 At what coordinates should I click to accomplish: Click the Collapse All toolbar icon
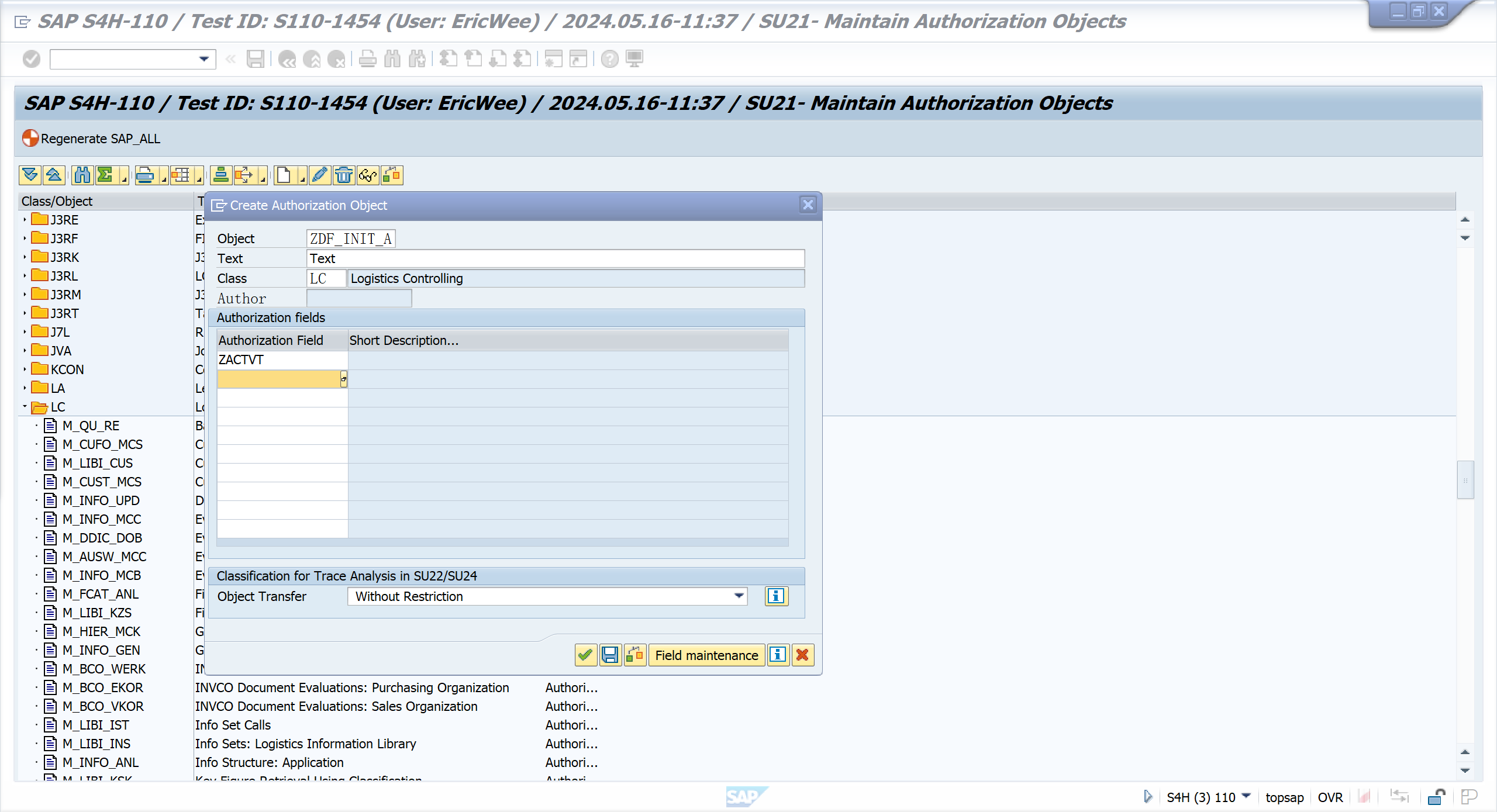(54, 175)
